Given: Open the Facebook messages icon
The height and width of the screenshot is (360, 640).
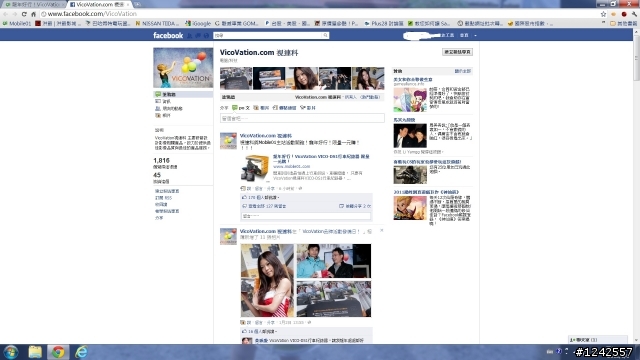Looking at the screenshot, I should (x=198, y=36).
